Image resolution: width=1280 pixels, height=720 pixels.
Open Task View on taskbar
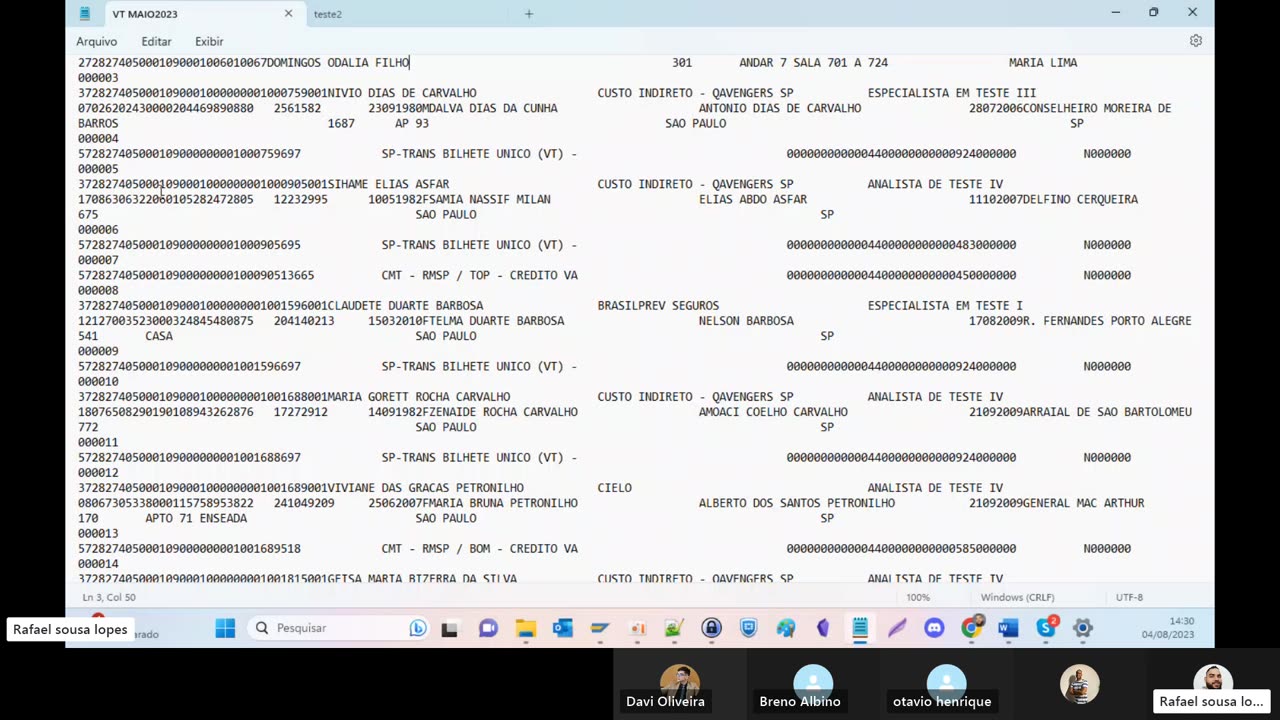click(x=449, y=628)
